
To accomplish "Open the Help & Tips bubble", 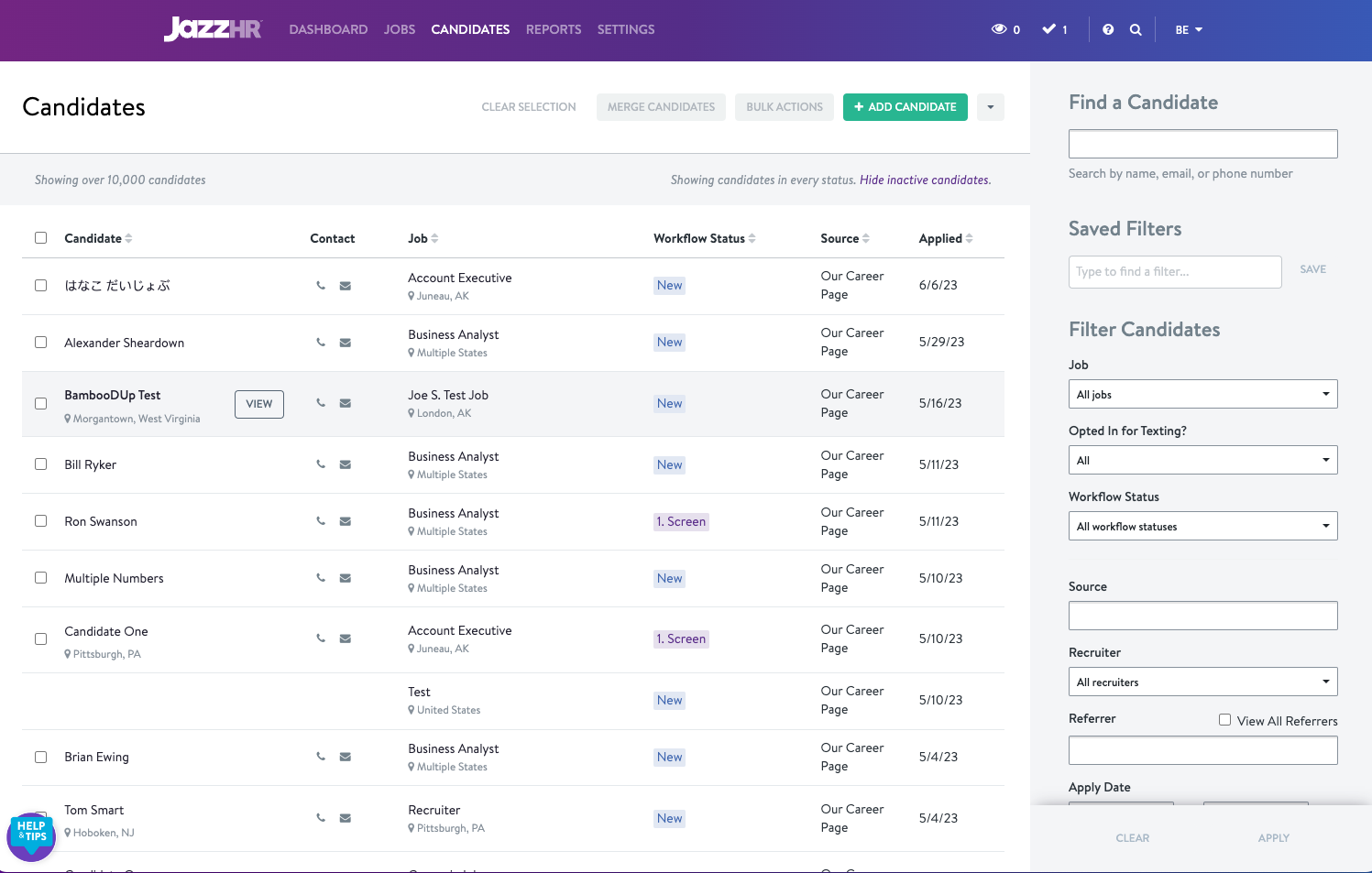I will click(31, 836).
